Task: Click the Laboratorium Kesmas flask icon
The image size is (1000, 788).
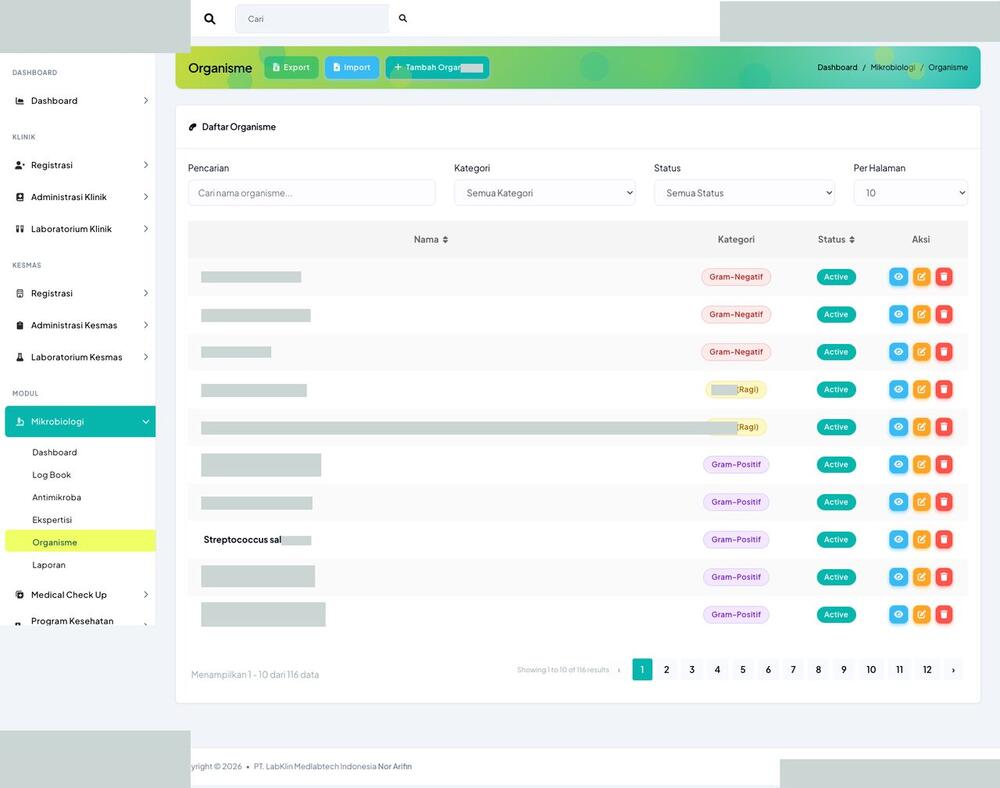Action: 20,357
